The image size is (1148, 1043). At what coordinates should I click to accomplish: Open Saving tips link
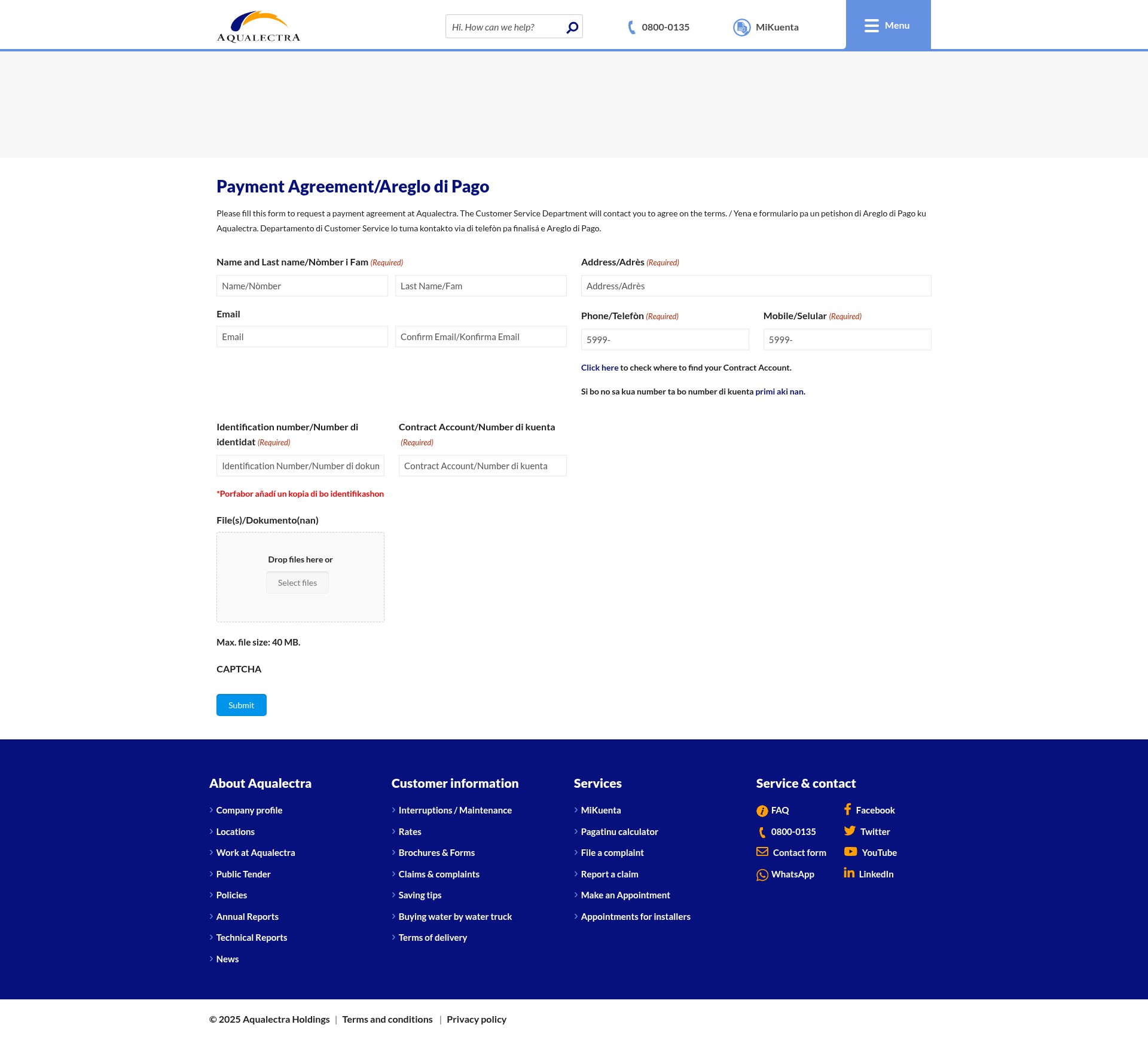point(420,895)
